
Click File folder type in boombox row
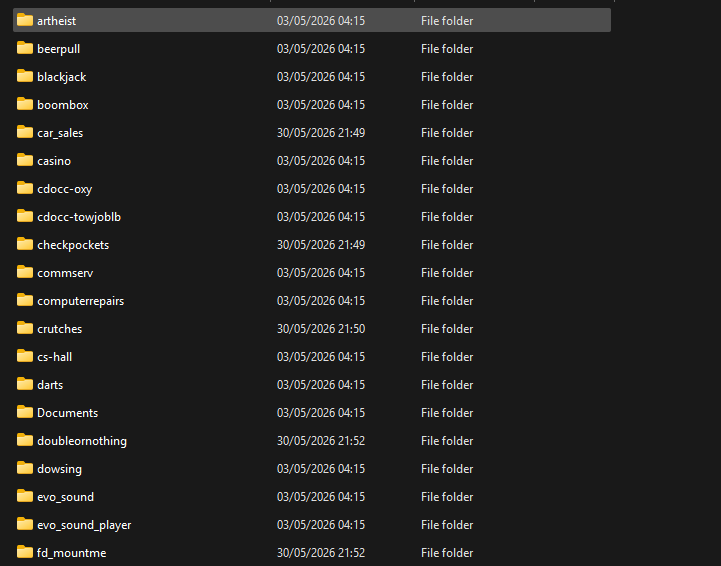pos(447,105)
